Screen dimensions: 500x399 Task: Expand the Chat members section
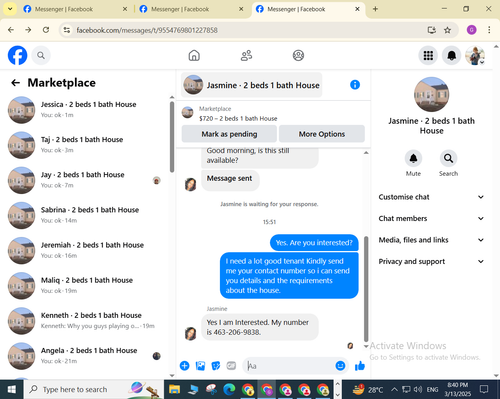point(431,218)
